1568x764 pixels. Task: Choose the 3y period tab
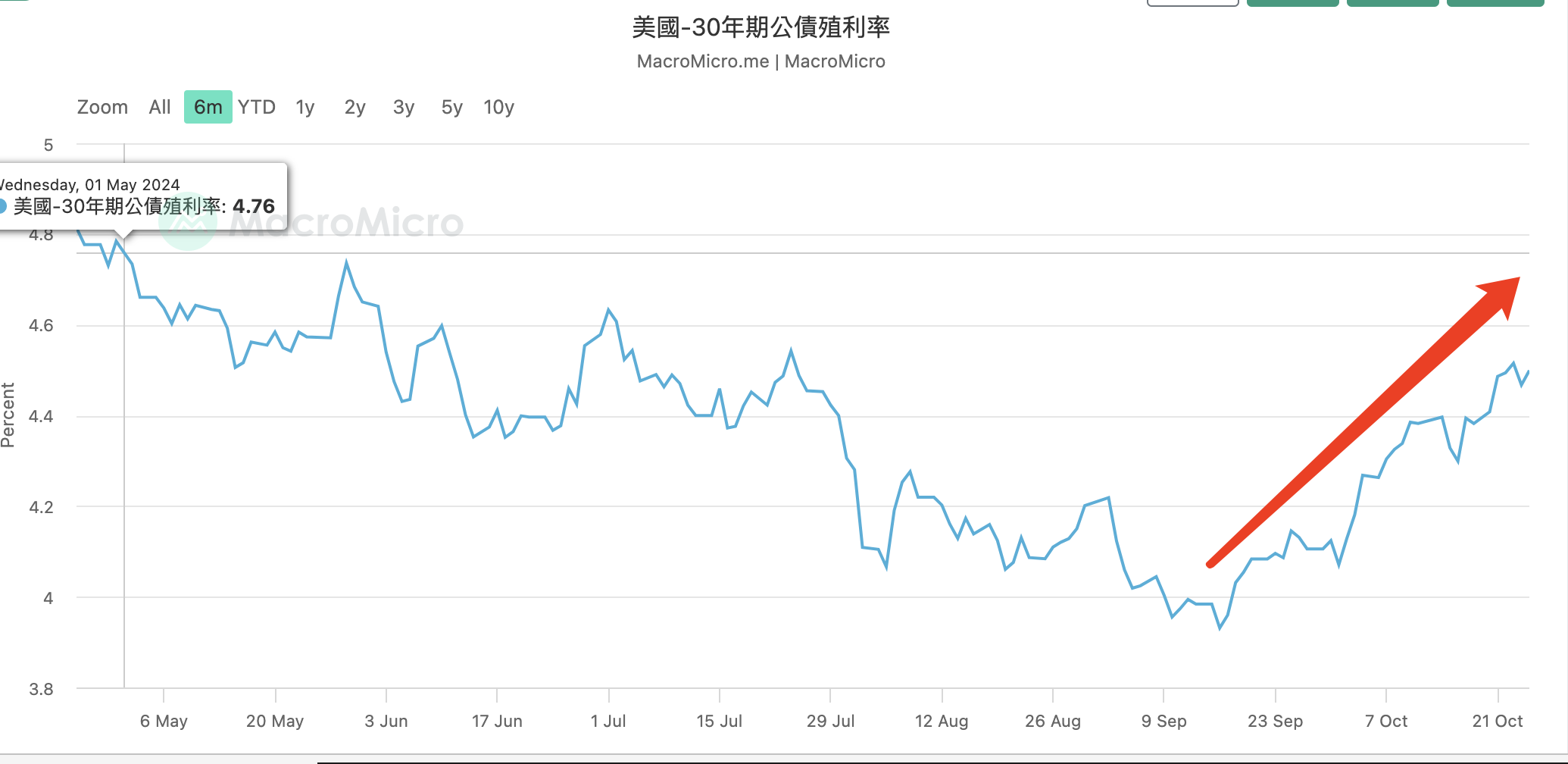click(402, 107)
